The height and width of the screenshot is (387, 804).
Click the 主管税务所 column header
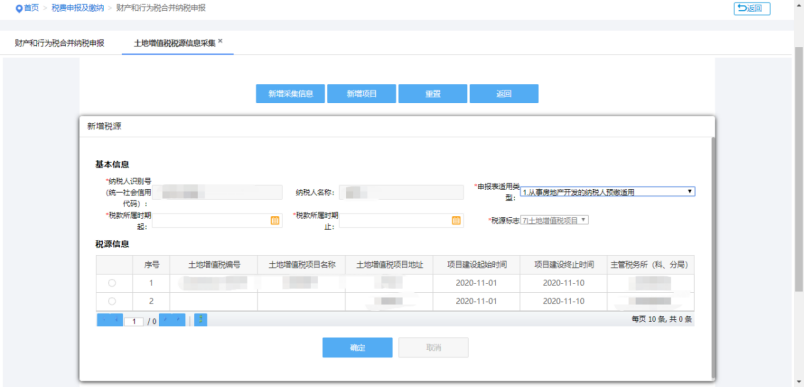pos(651,265)
